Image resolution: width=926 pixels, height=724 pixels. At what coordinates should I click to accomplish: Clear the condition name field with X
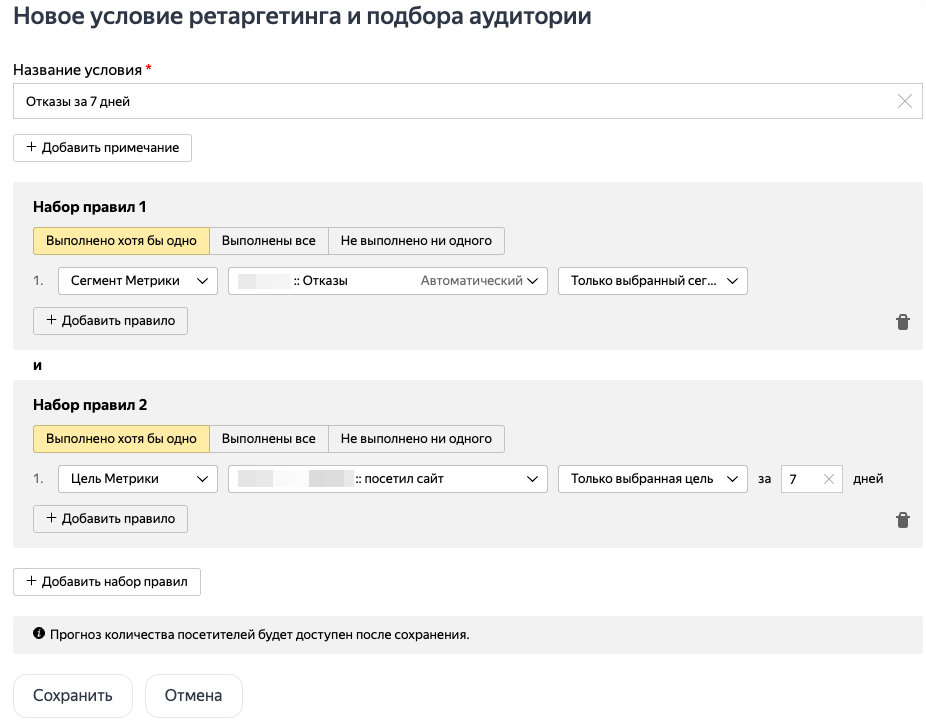click(904, 101)
